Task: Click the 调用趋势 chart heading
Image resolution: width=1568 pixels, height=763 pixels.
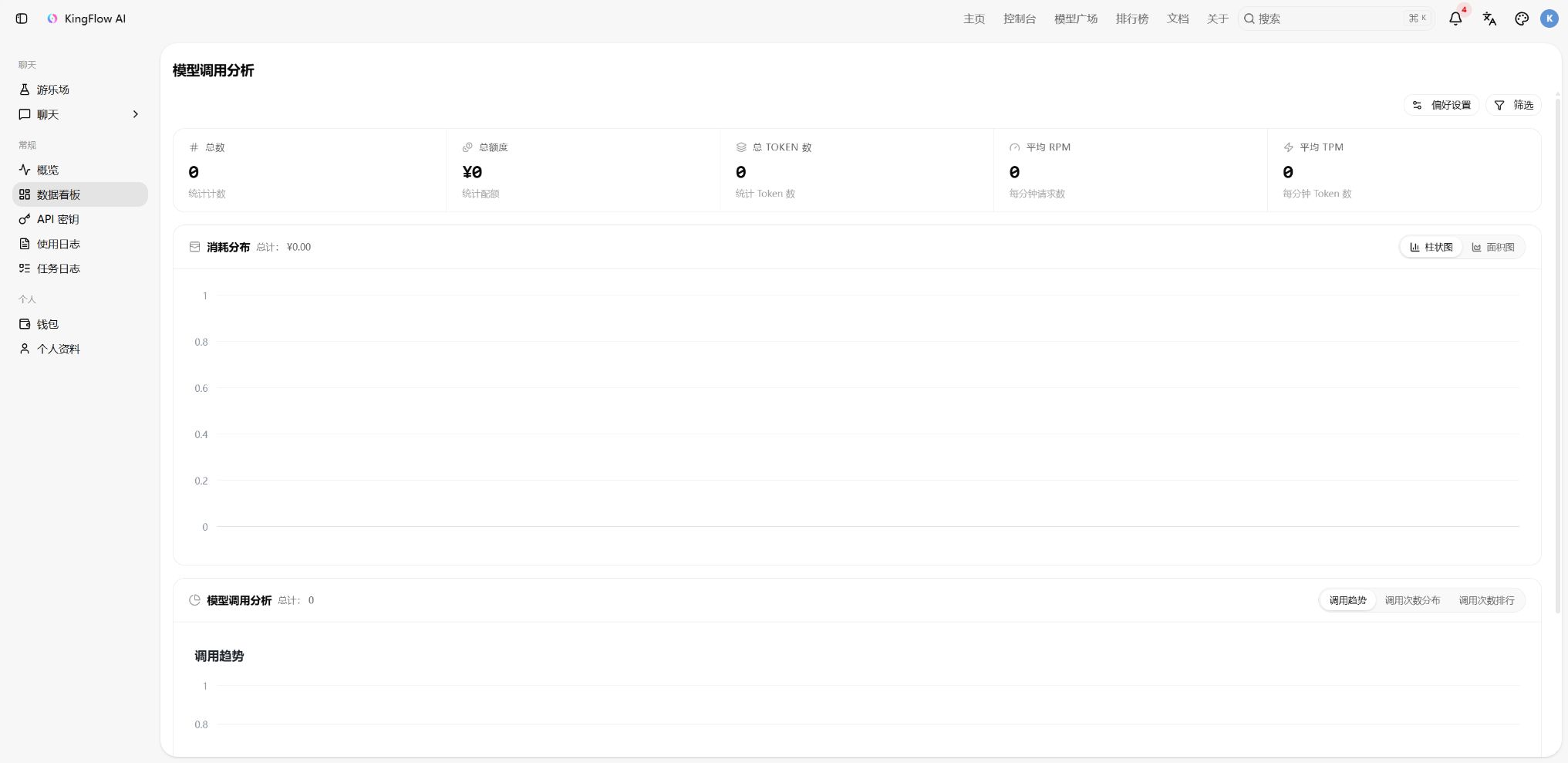Action: pyautogui.click(x=219, y=656)
